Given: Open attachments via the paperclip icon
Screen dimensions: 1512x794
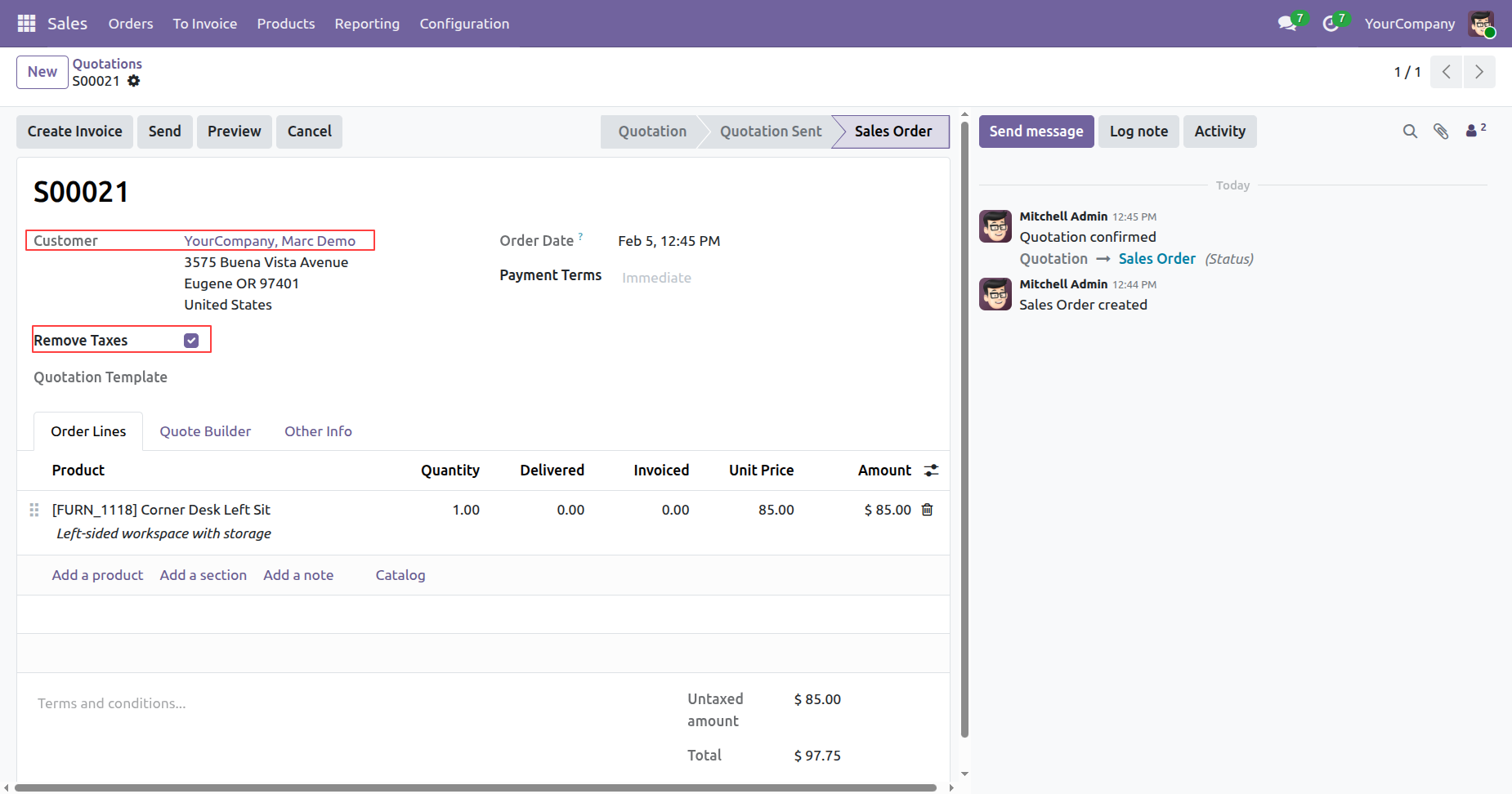Looking at the screenshot, I should click(x=1441, y=132).
